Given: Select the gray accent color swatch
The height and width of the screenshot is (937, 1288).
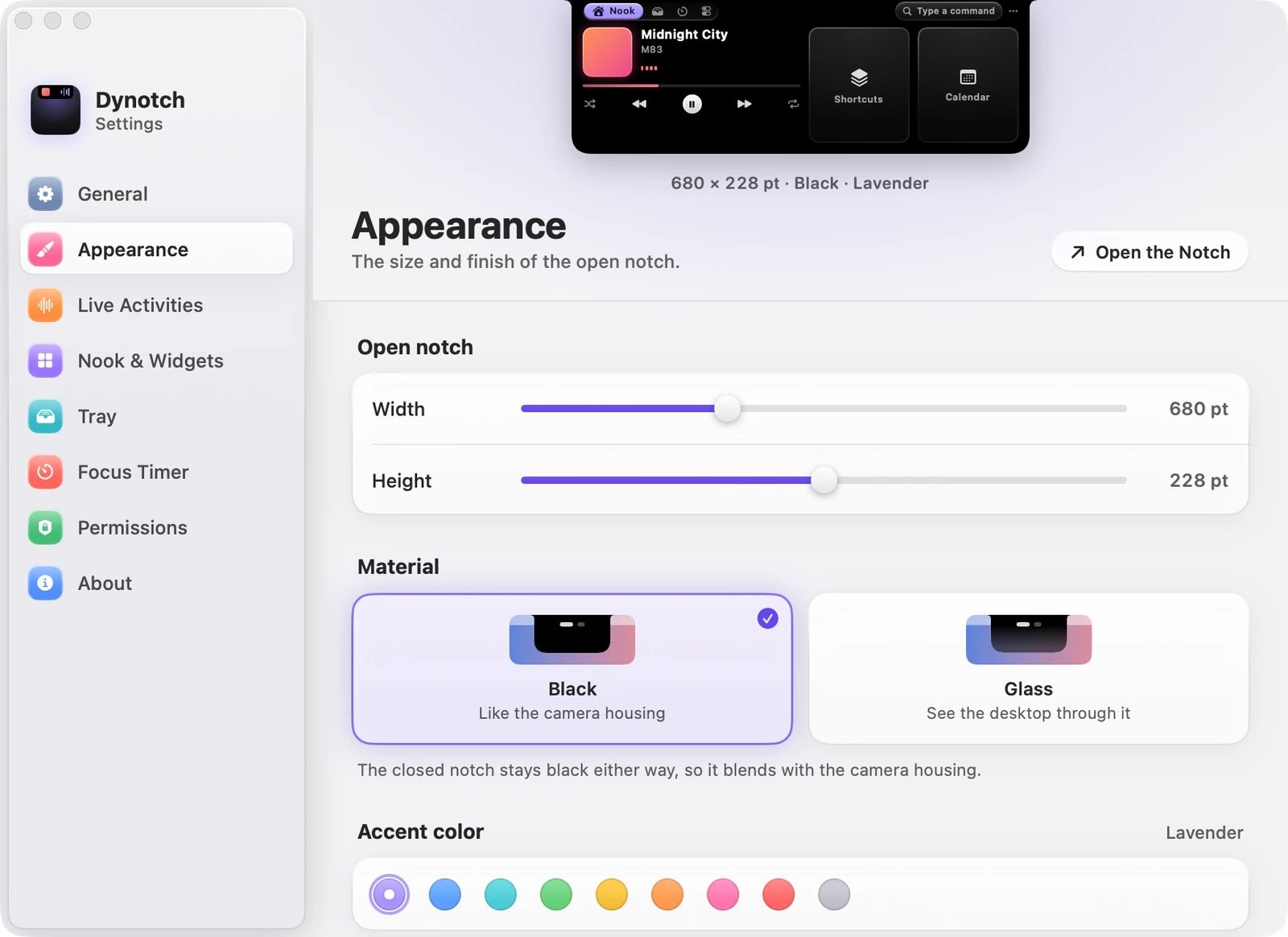Looking at the screenshot, I should [x=834, y=894].
